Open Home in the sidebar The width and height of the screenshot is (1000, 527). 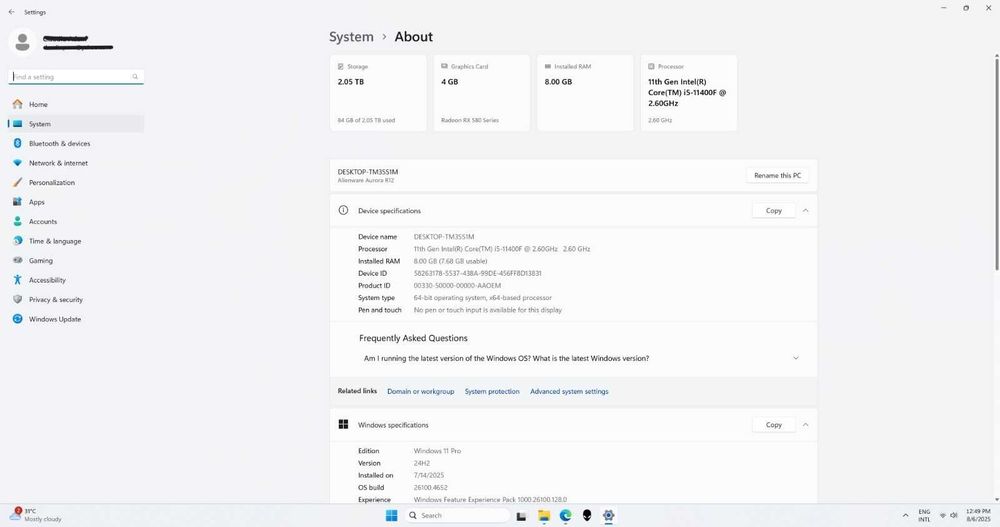(x=76, y=104)
